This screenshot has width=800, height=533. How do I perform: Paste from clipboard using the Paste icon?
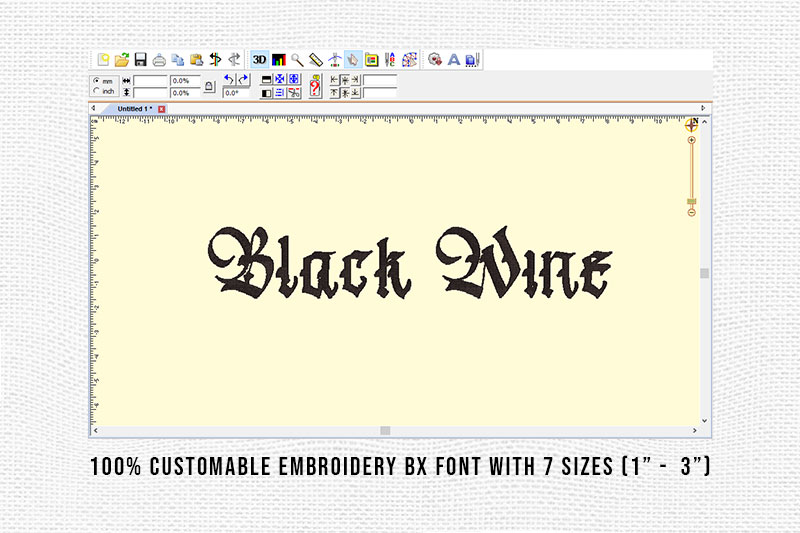196,60
